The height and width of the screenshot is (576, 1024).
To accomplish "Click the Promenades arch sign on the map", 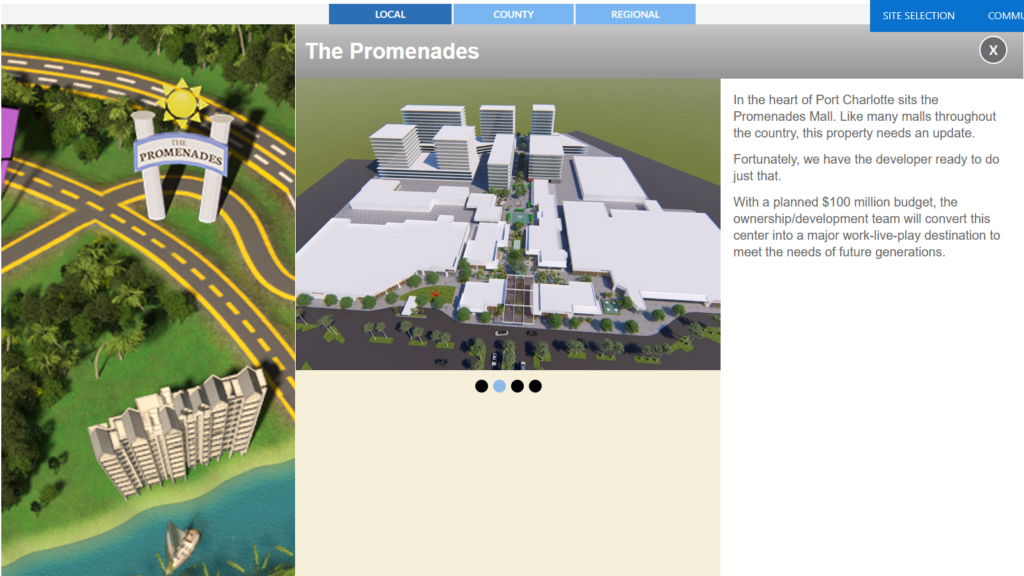I will 183,156.
